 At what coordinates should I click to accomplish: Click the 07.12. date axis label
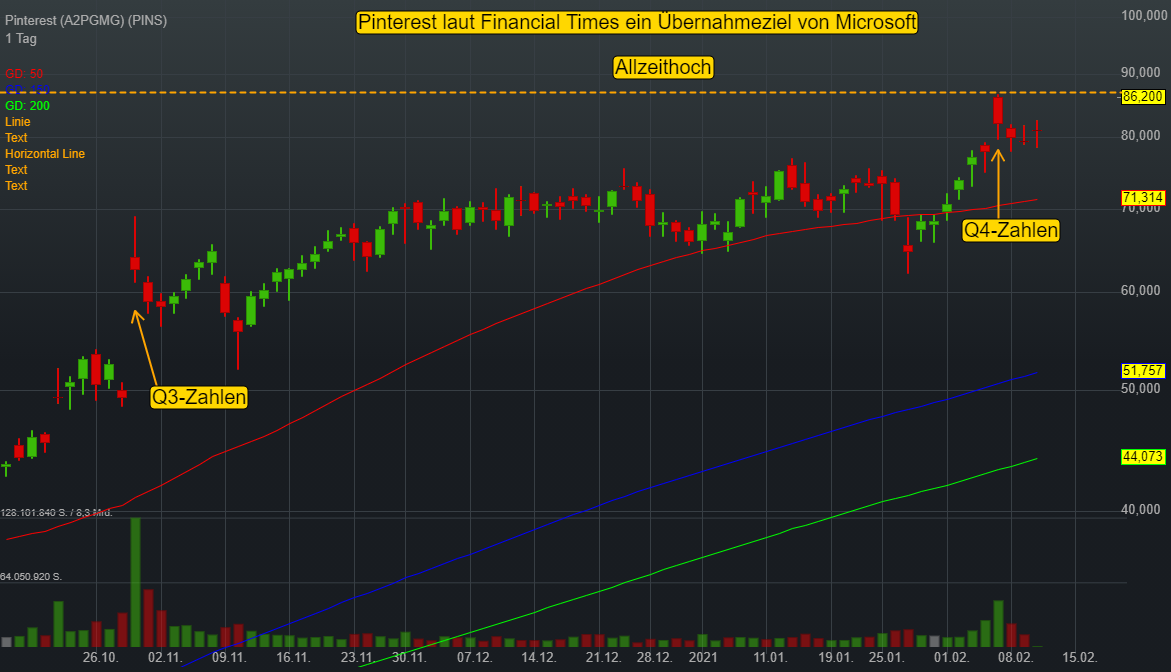[x=475, y=657]
